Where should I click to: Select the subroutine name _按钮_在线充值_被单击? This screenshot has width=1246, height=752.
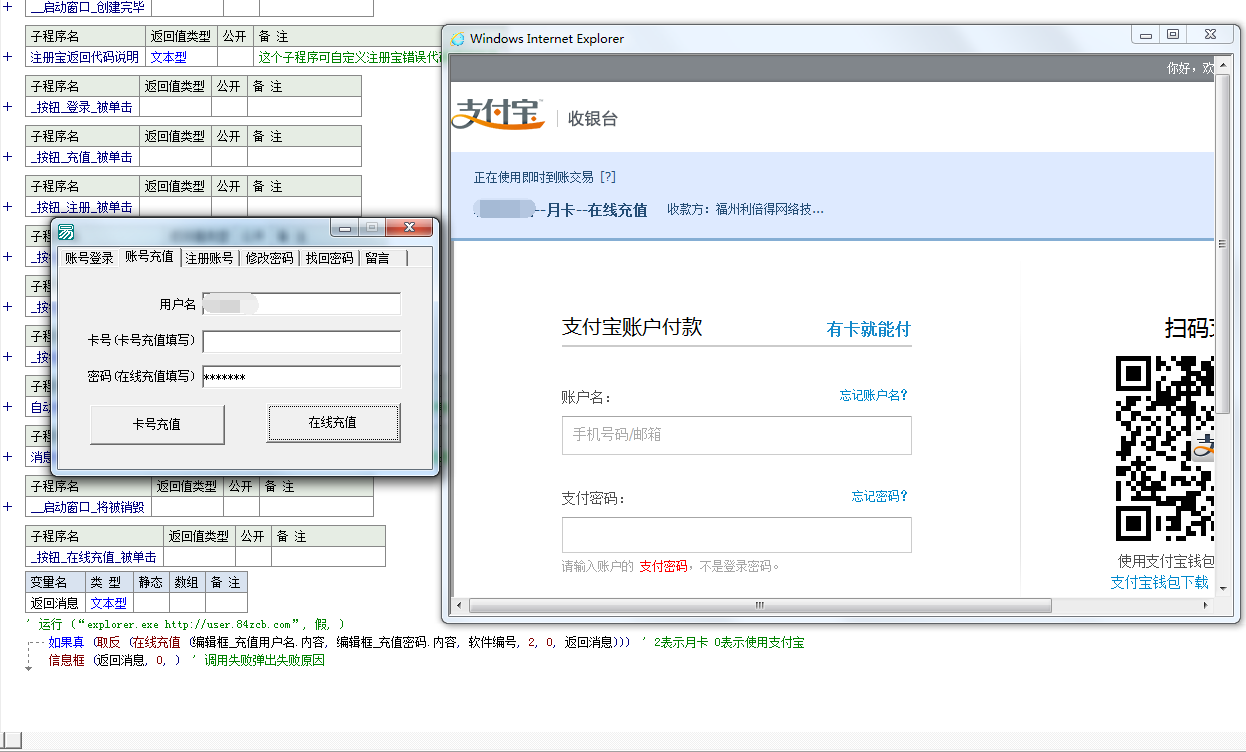click(x=93, y=557)
